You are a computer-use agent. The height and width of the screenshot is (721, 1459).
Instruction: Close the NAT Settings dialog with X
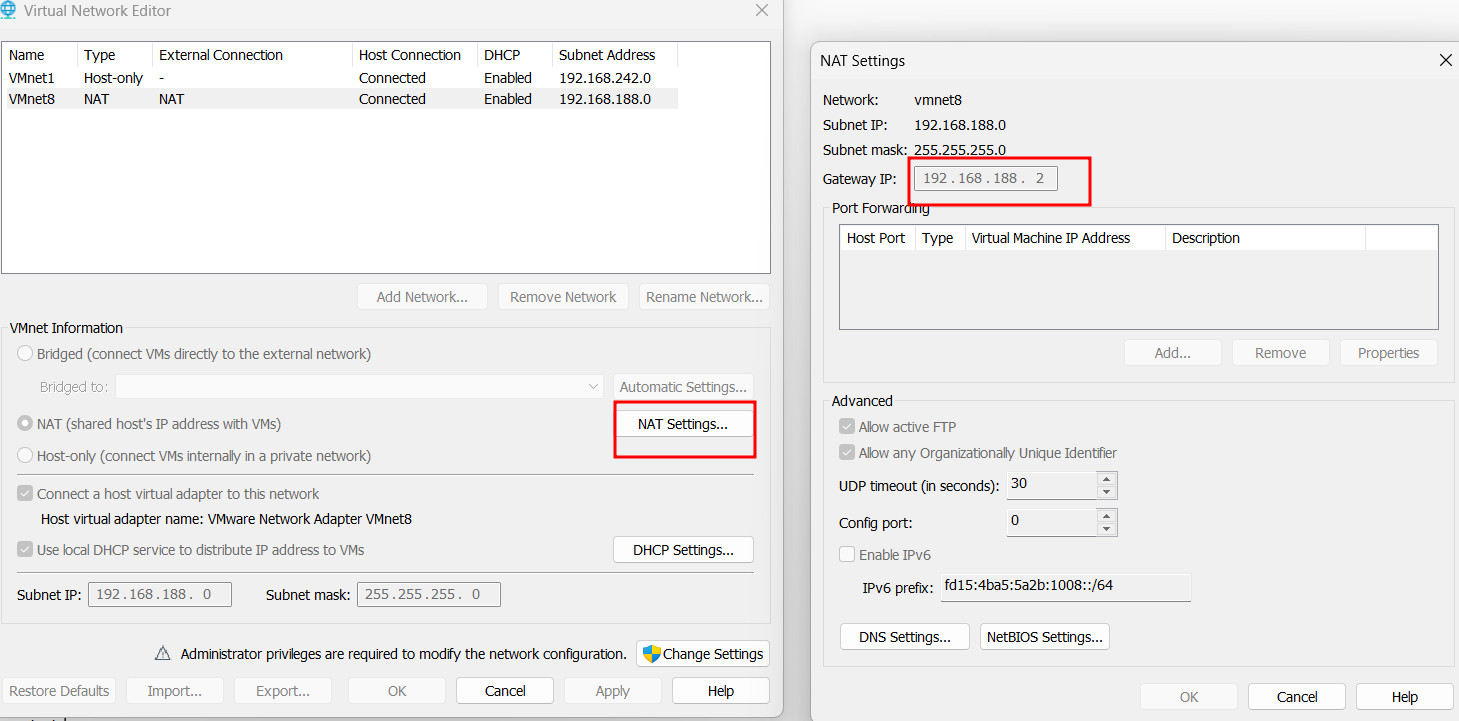[x=1445, y=60]
